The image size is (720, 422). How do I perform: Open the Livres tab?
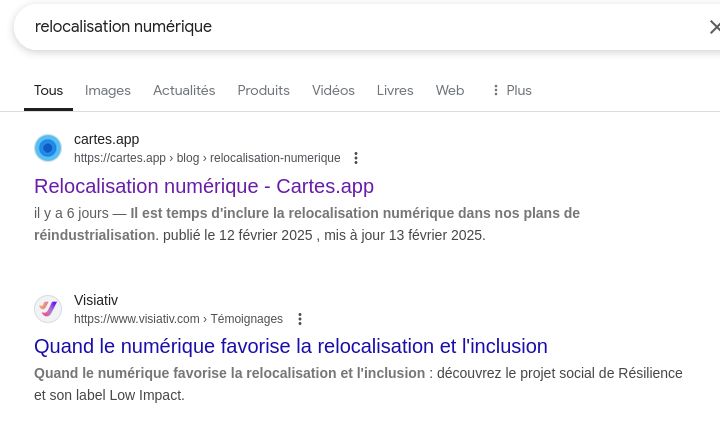pyautogui.click(x=395, y=90)
